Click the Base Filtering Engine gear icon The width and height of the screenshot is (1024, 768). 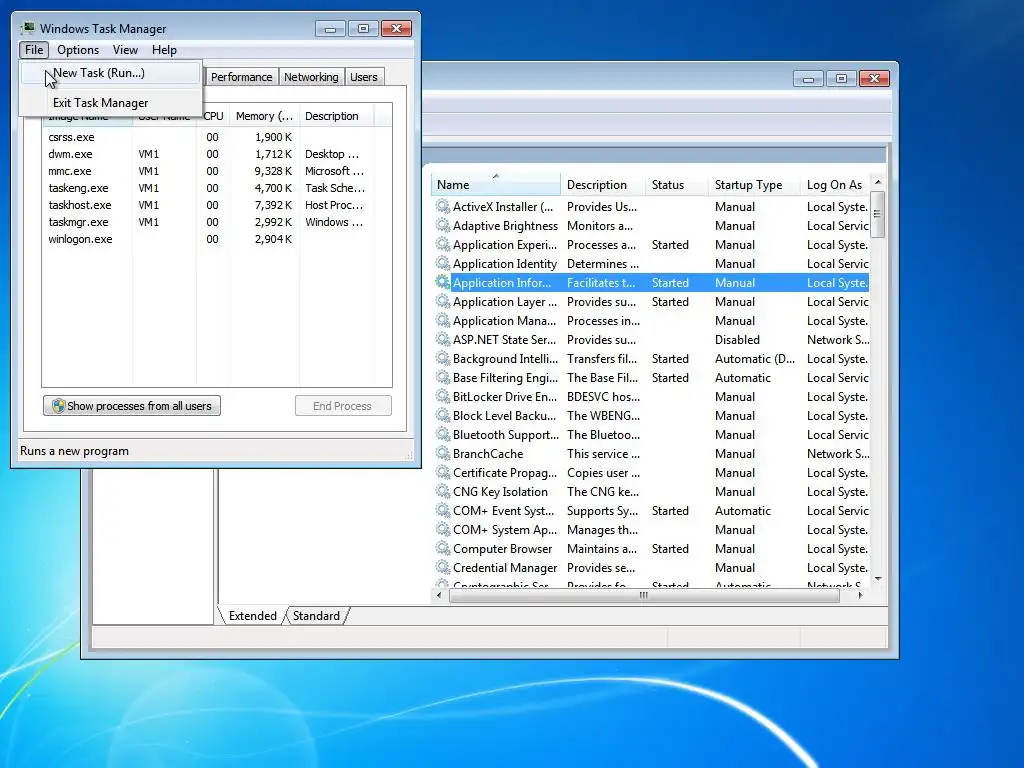coord(443,377)
